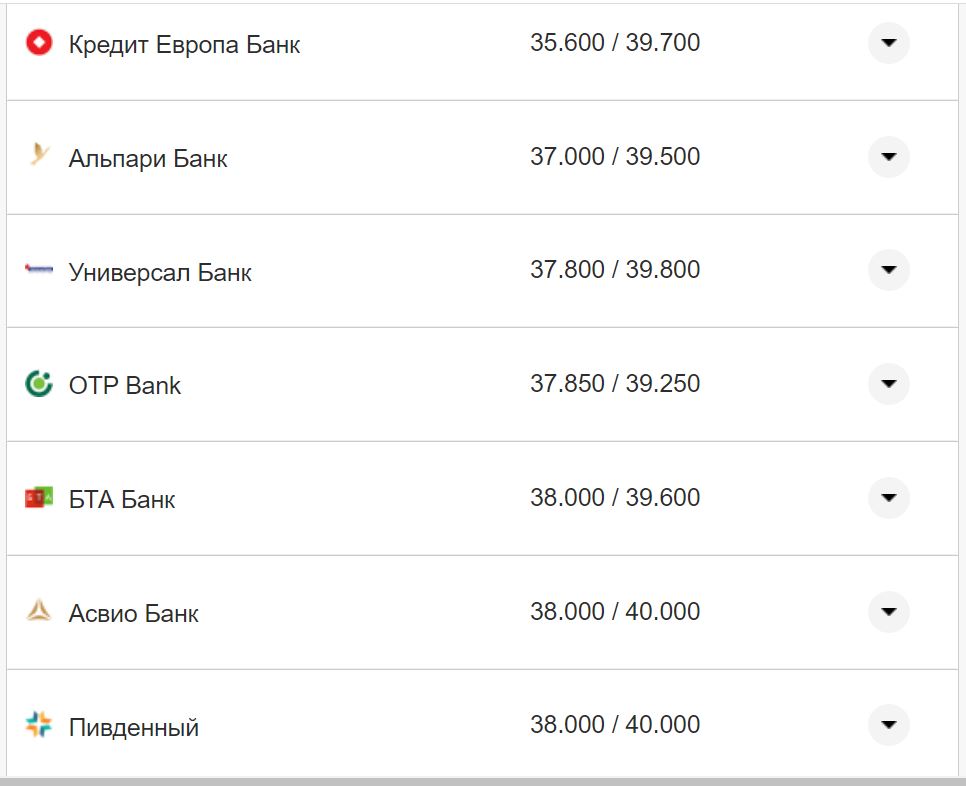Open the БТА Банк dropdown arrow
The image size is (966, 786).
[888, 498]
